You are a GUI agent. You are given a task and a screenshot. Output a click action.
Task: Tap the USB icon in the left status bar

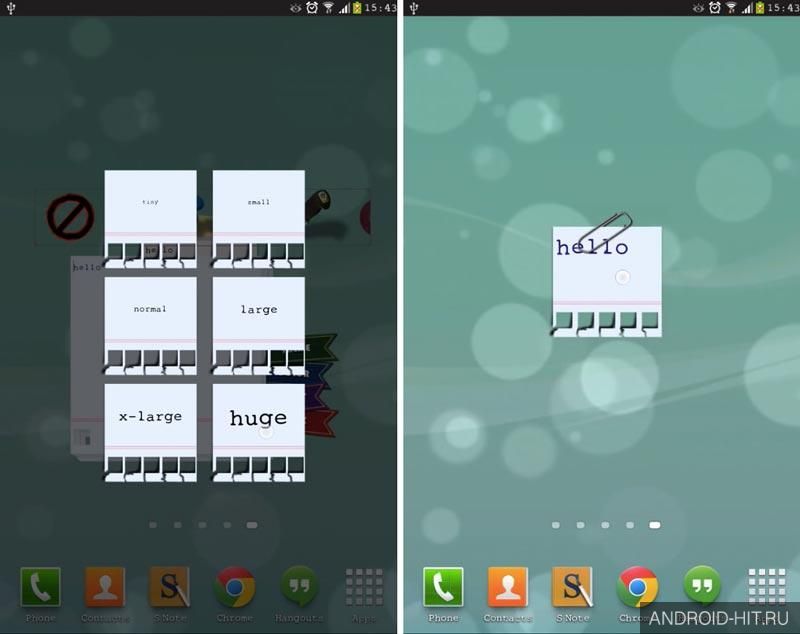pos(11,8)
